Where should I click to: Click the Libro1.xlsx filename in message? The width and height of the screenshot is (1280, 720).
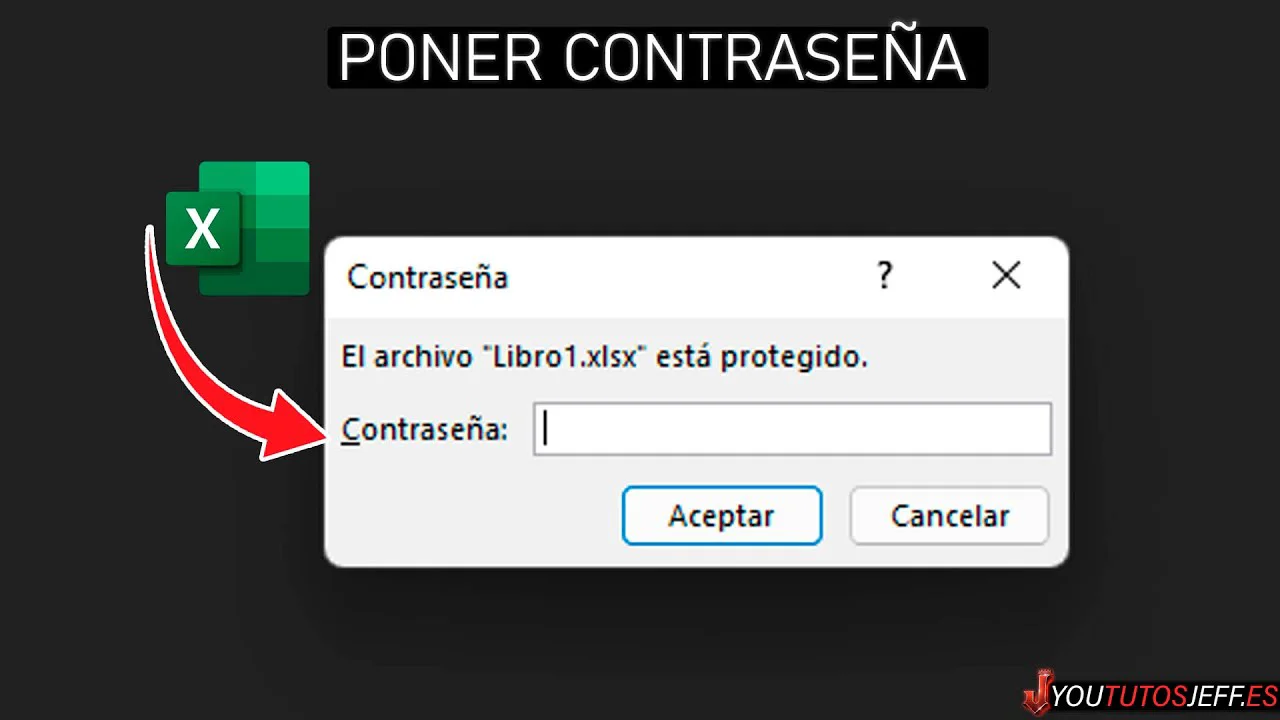565,357
